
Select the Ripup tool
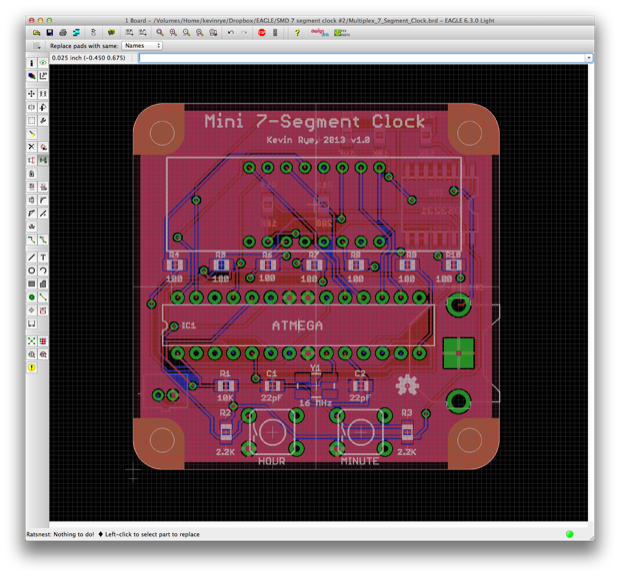tap(43, 240)
